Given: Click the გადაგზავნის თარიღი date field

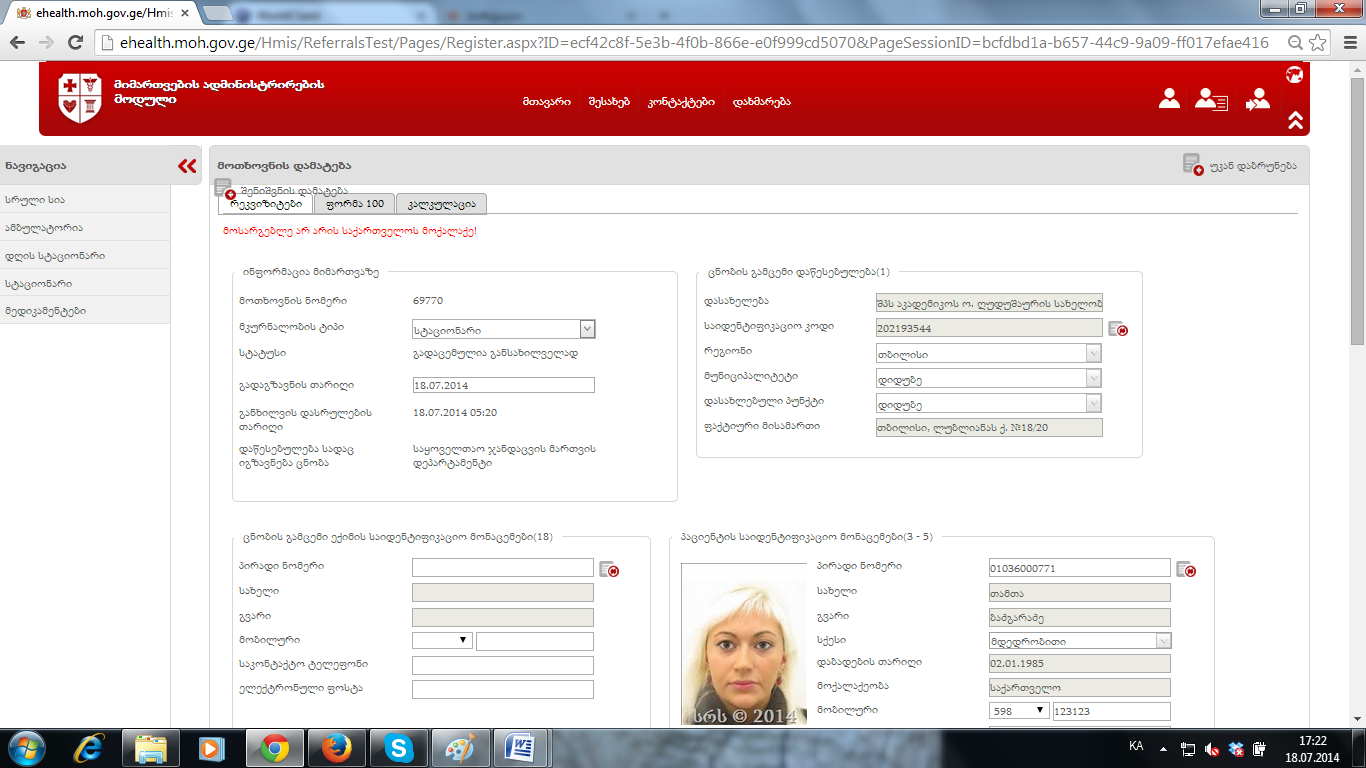Looking at the screenshot, I should coord(503,385).
